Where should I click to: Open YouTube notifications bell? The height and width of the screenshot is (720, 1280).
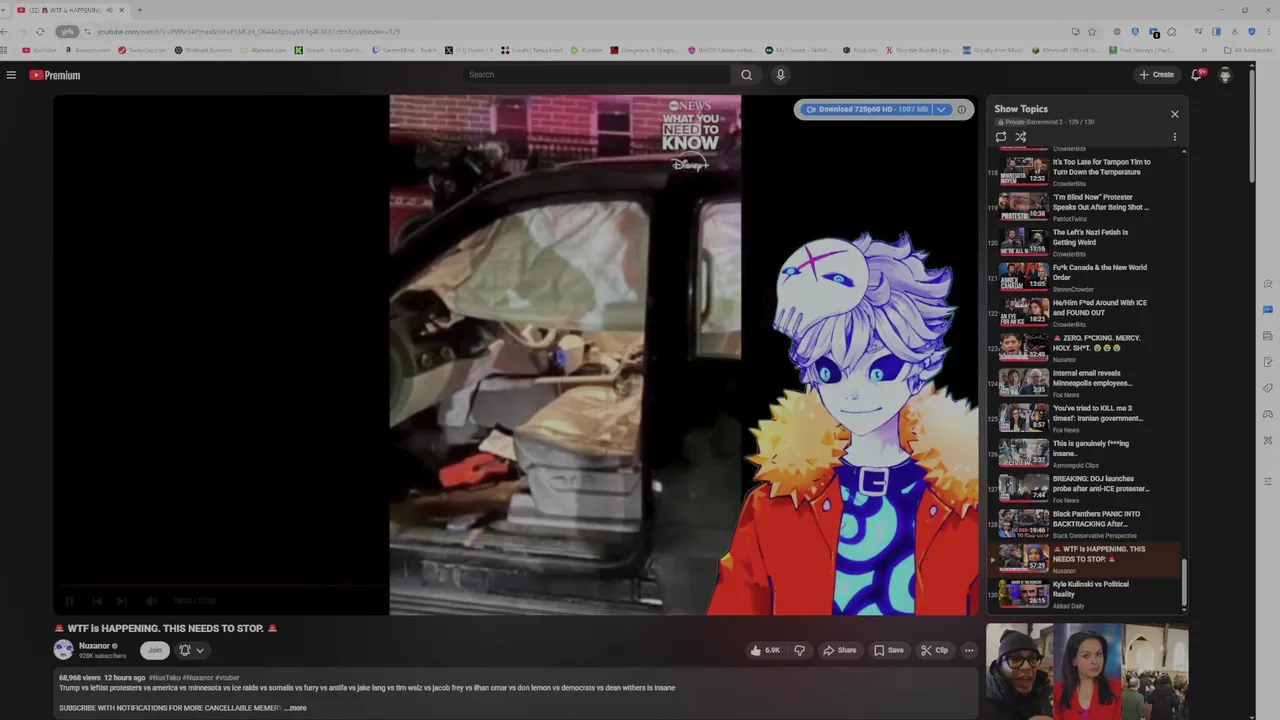coord(1197,75)
